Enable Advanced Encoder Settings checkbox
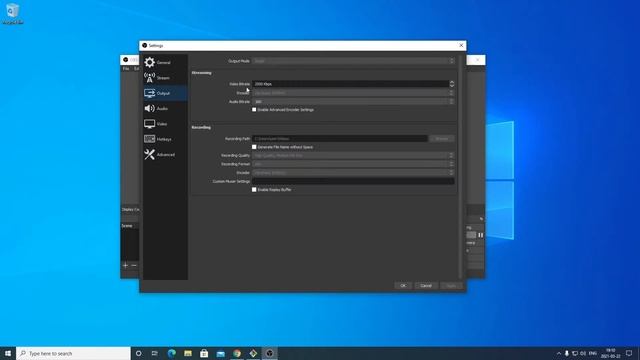 pos(254,110)
